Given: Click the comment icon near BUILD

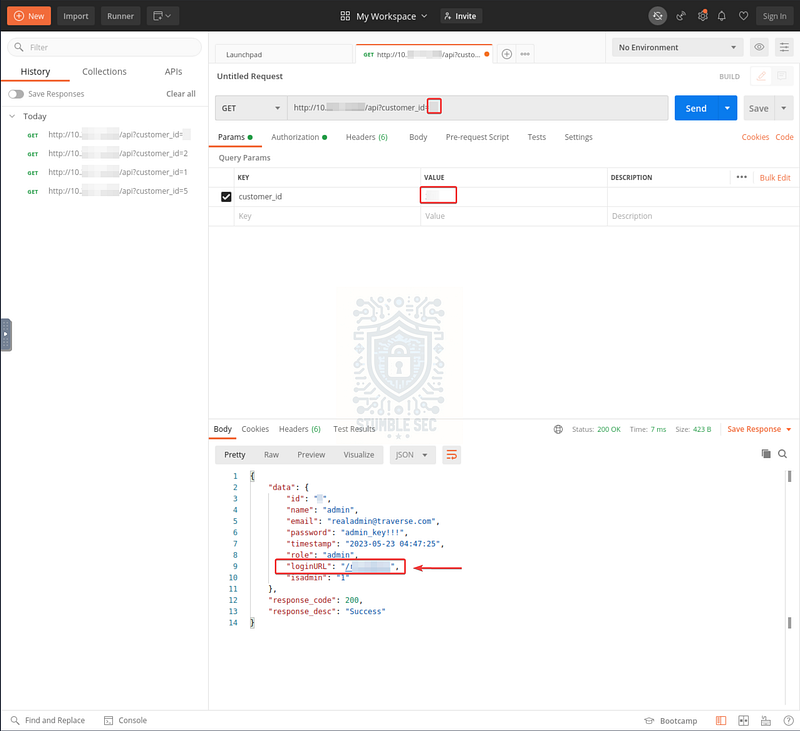Looking at the screenshot, I should (x=782, y=77).
